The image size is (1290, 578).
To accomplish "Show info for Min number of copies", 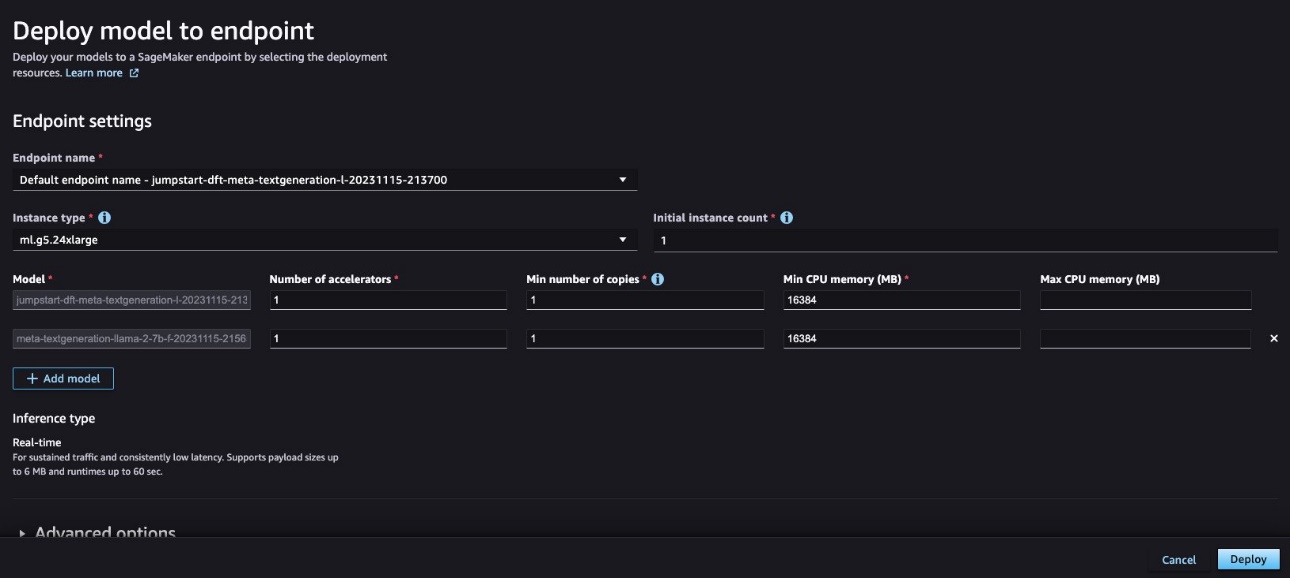I will click(658, 279).
